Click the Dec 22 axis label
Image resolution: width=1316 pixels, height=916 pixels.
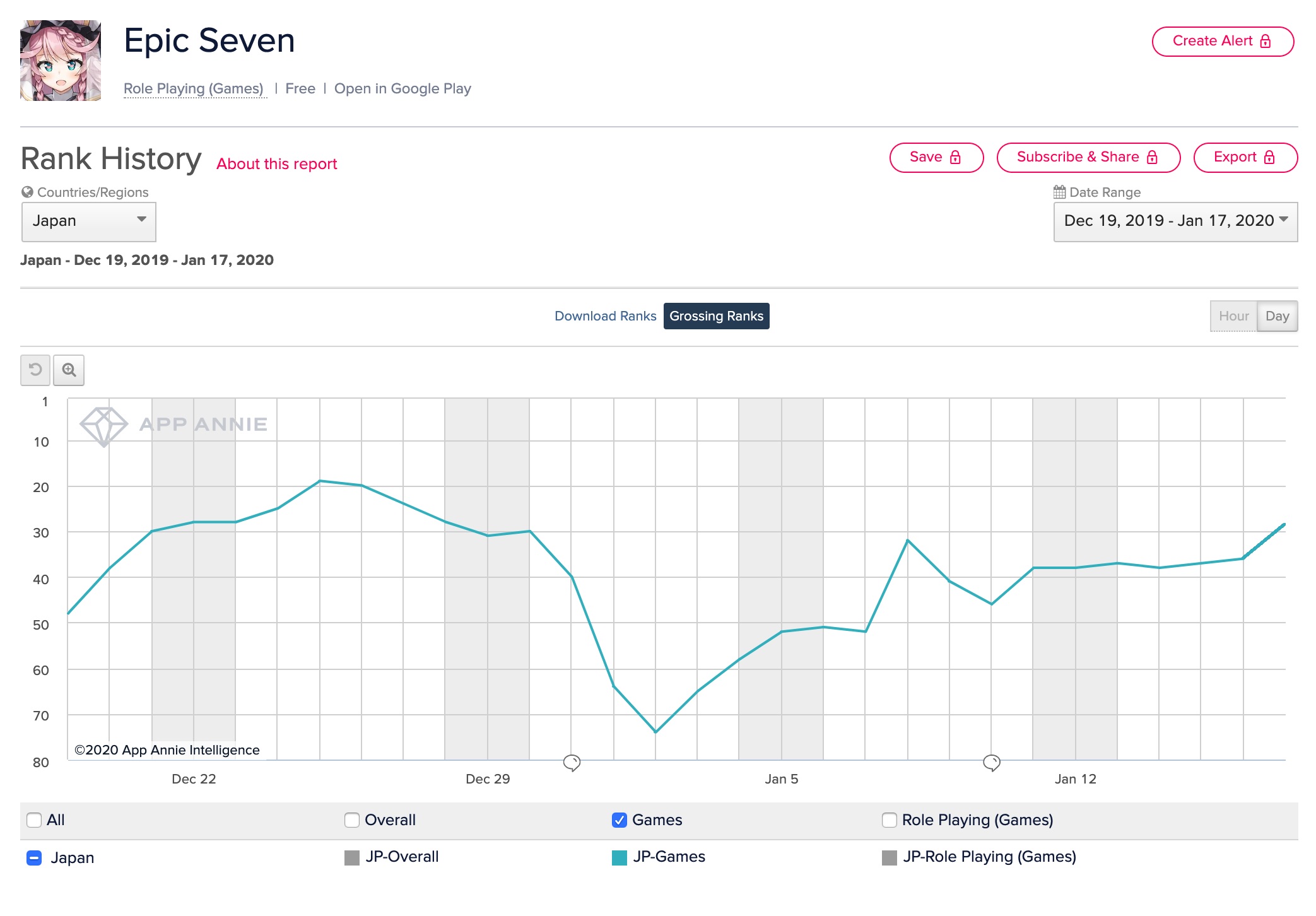pyautogui.click(x=194, y=779)
